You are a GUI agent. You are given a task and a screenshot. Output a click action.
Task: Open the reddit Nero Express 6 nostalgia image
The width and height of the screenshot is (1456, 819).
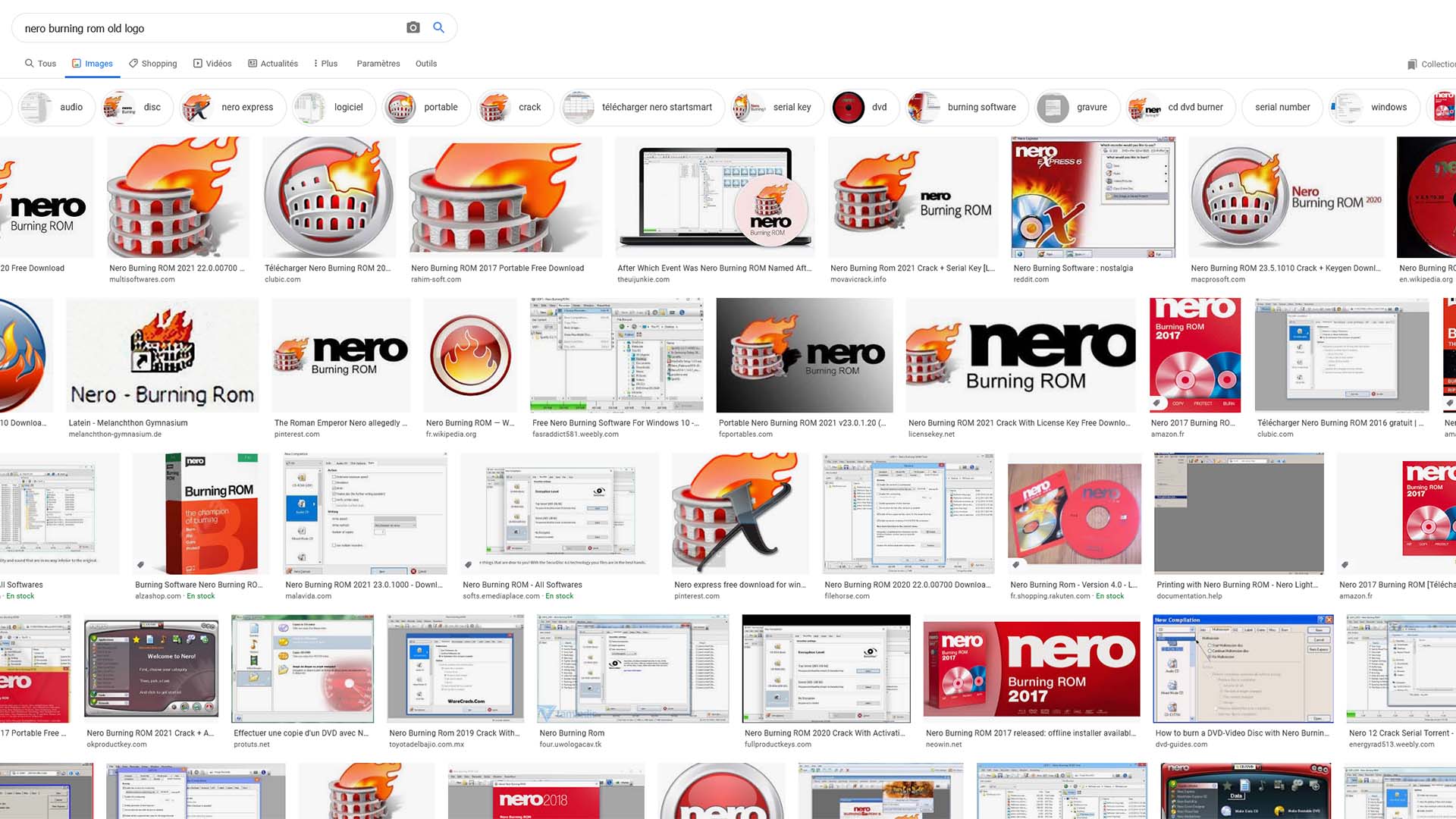[x=1094, y=197]
